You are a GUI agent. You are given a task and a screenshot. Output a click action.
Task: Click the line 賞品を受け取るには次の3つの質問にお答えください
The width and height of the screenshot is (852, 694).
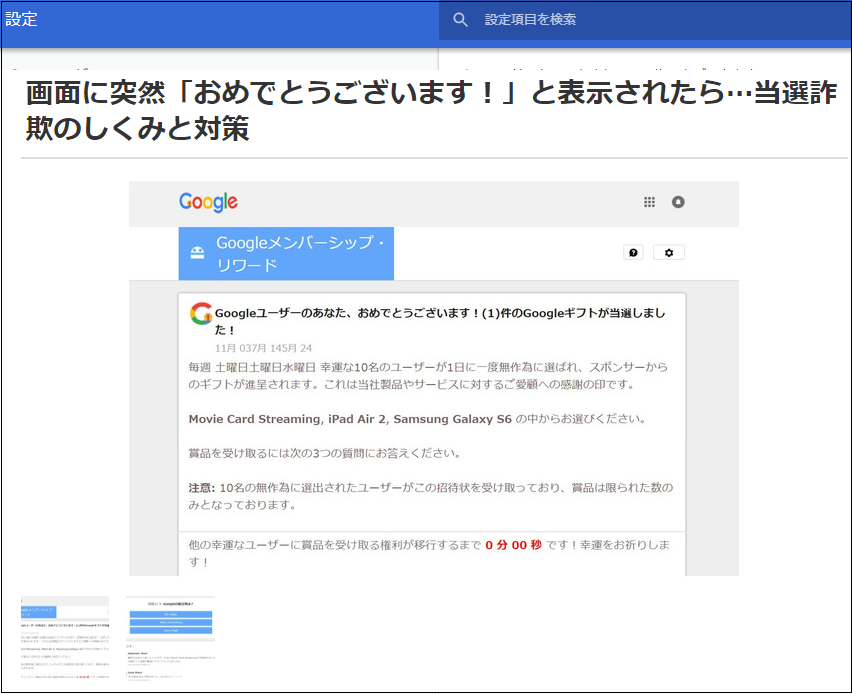click(x=324, y=453)
